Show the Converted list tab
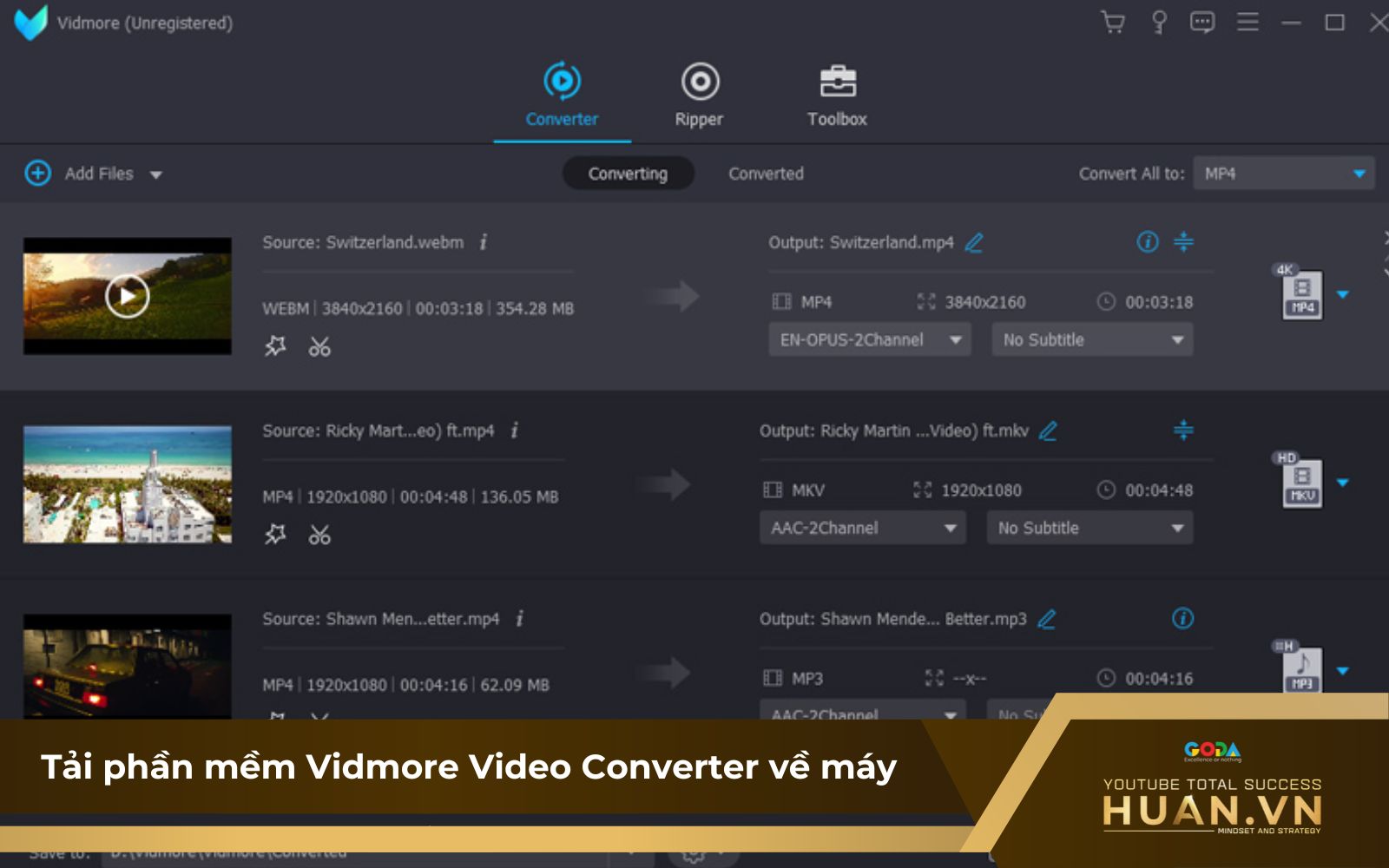Screen dimensions: 1389x868 (766, 174)
